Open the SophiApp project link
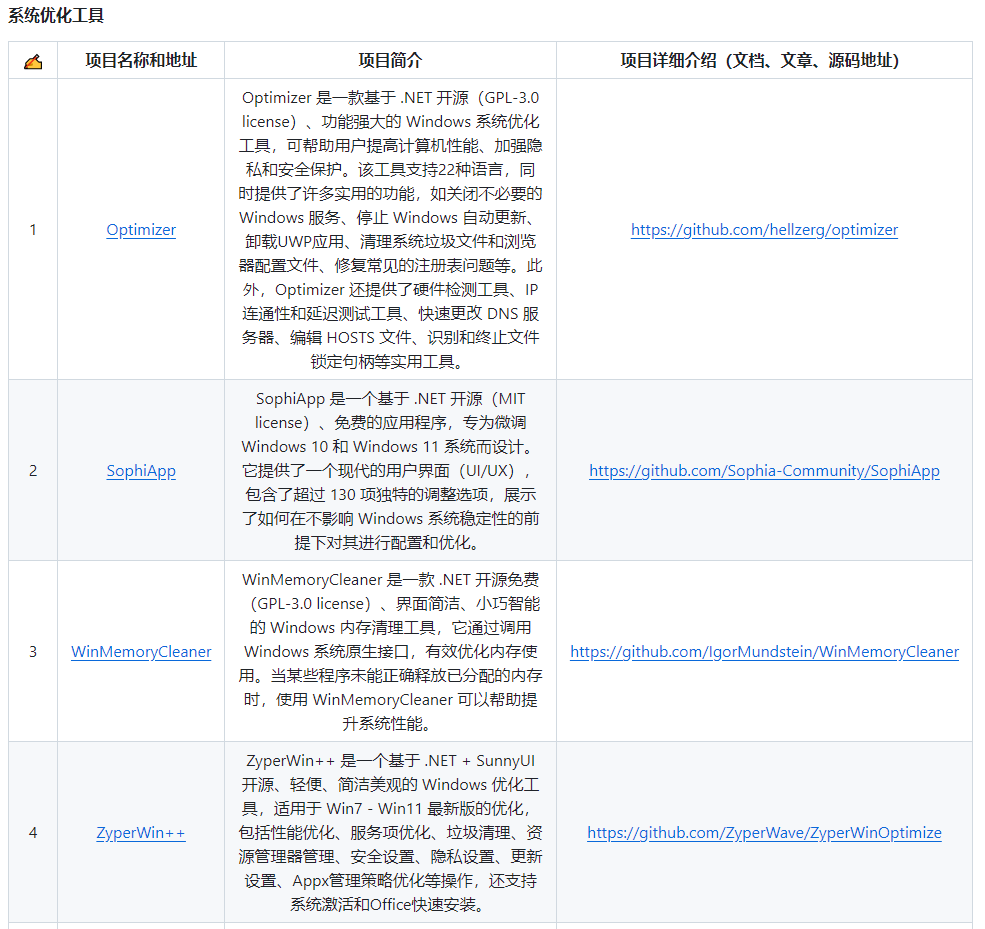This screenshot has height=929, width=985. coord(141,471)
